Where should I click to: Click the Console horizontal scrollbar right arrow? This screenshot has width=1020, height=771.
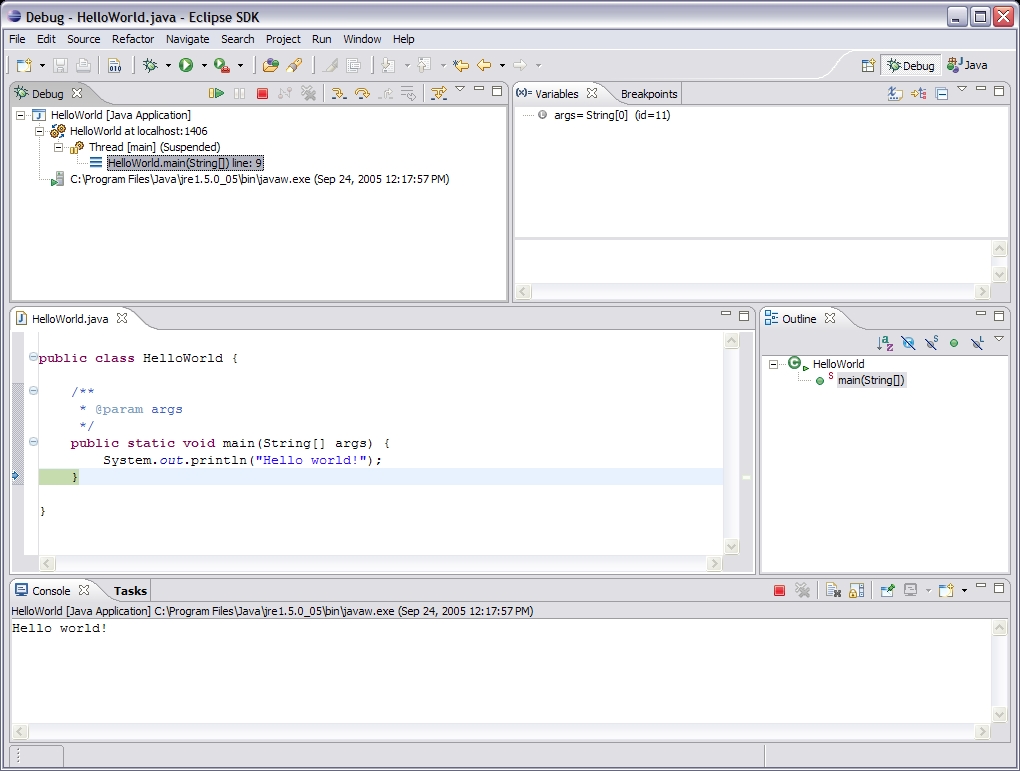point(982,732)
